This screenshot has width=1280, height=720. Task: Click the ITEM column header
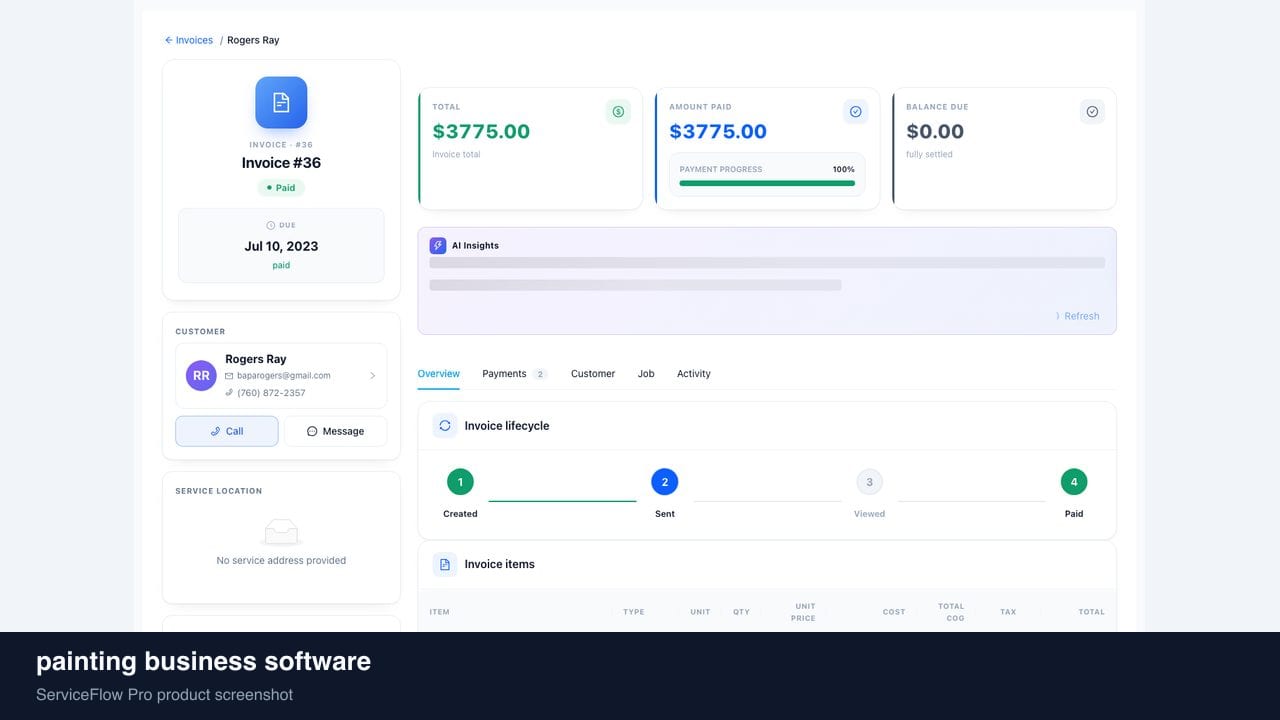pos(439,612)
